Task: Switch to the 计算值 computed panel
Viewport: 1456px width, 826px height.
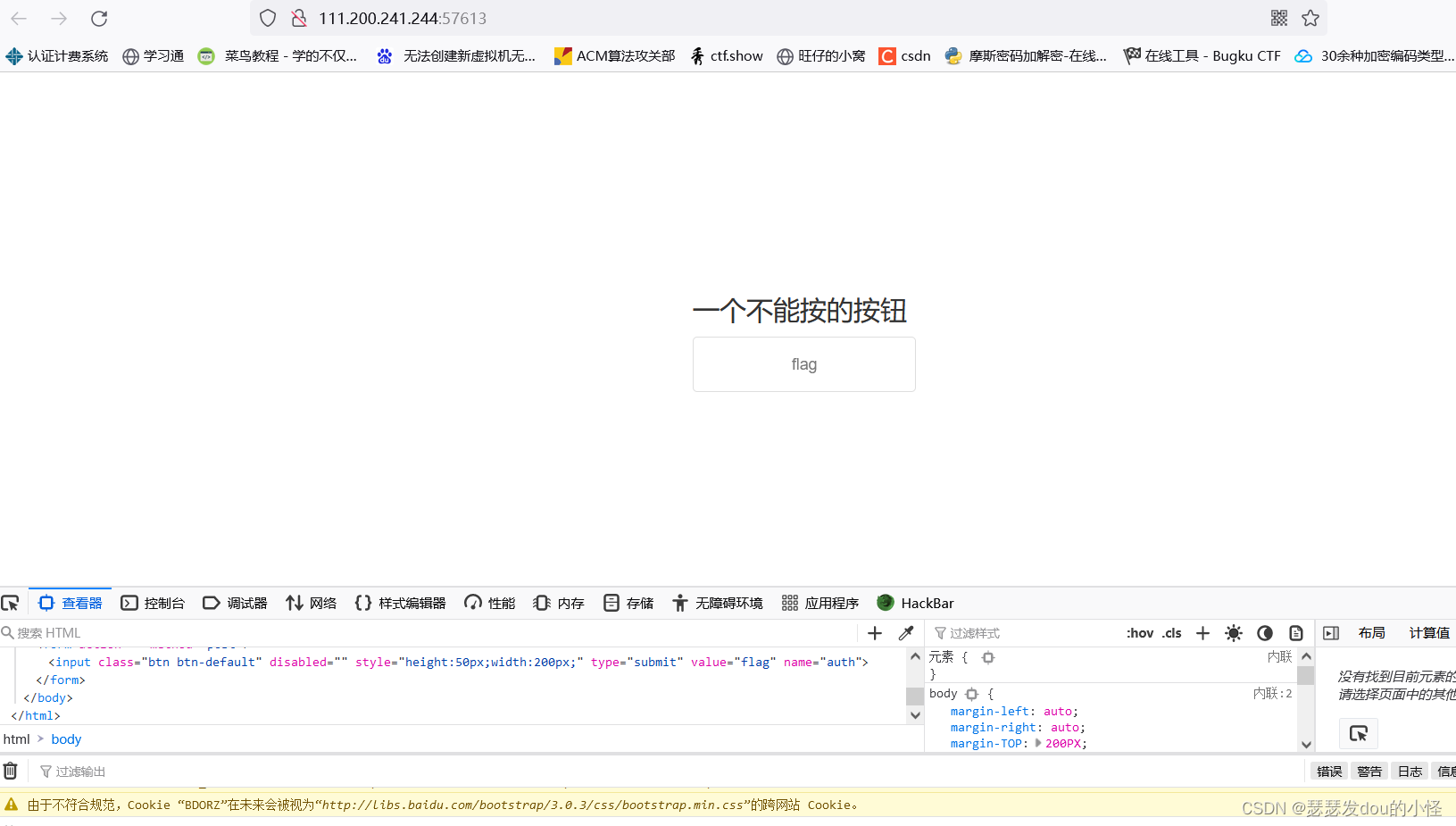Action: point(1429,632)
